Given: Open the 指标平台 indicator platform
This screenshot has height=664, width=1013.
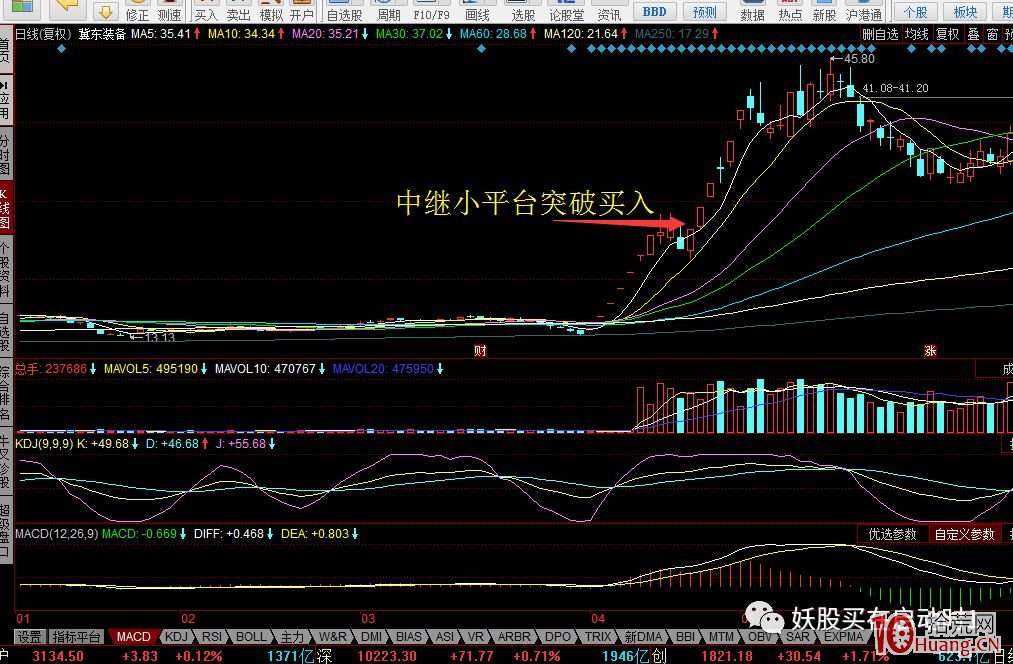Looking at the screenshot, I should click(x=77, y=637).
